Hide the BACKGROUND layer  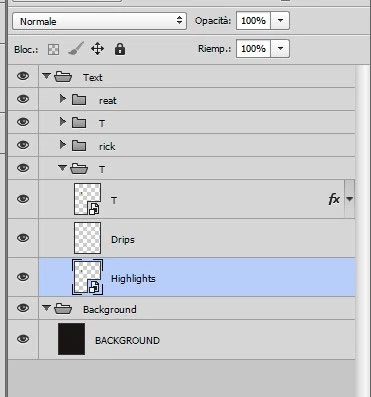point(23,339)
